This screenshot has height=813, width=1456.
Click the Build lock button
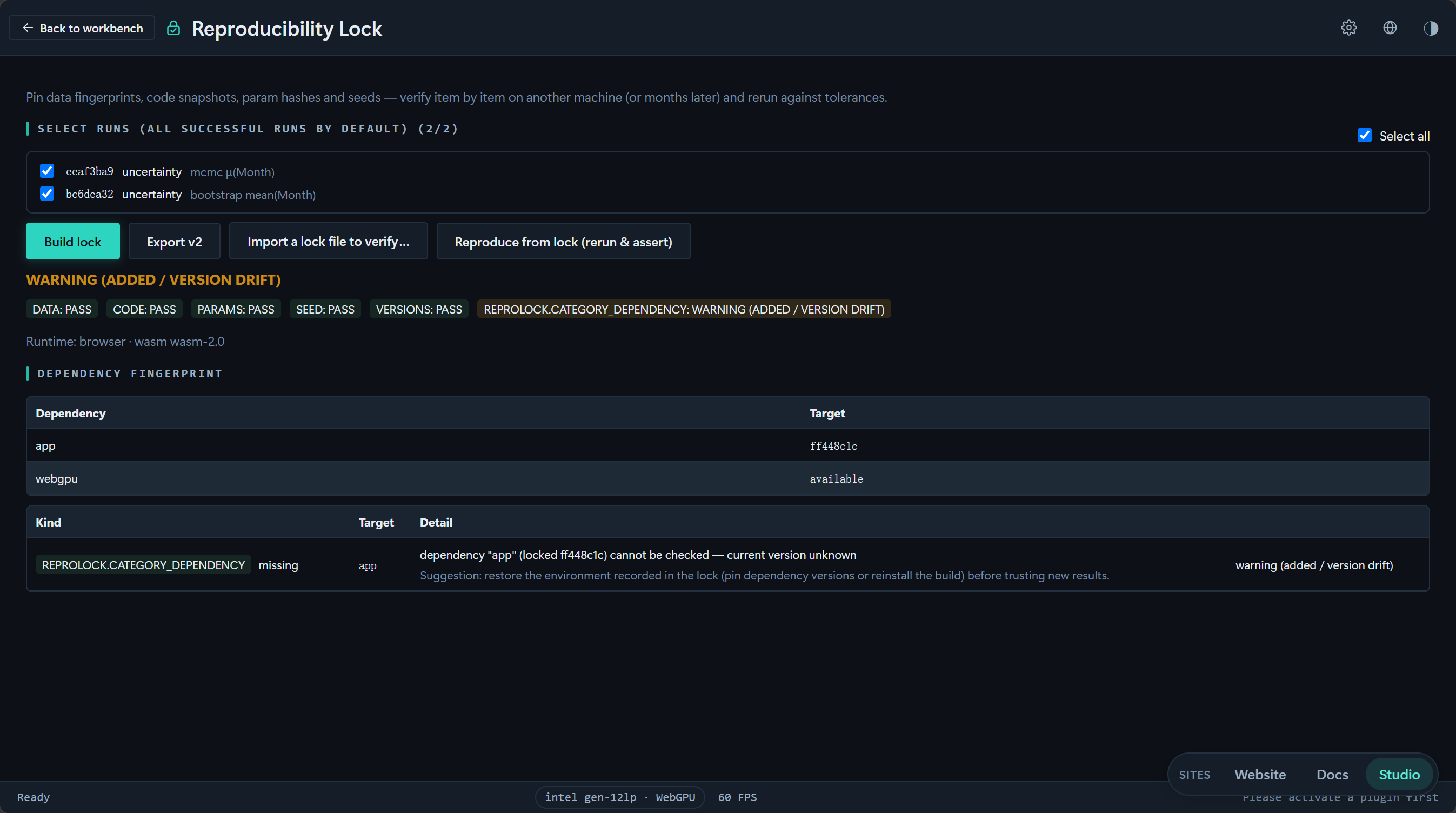click(x=73, y=242)
